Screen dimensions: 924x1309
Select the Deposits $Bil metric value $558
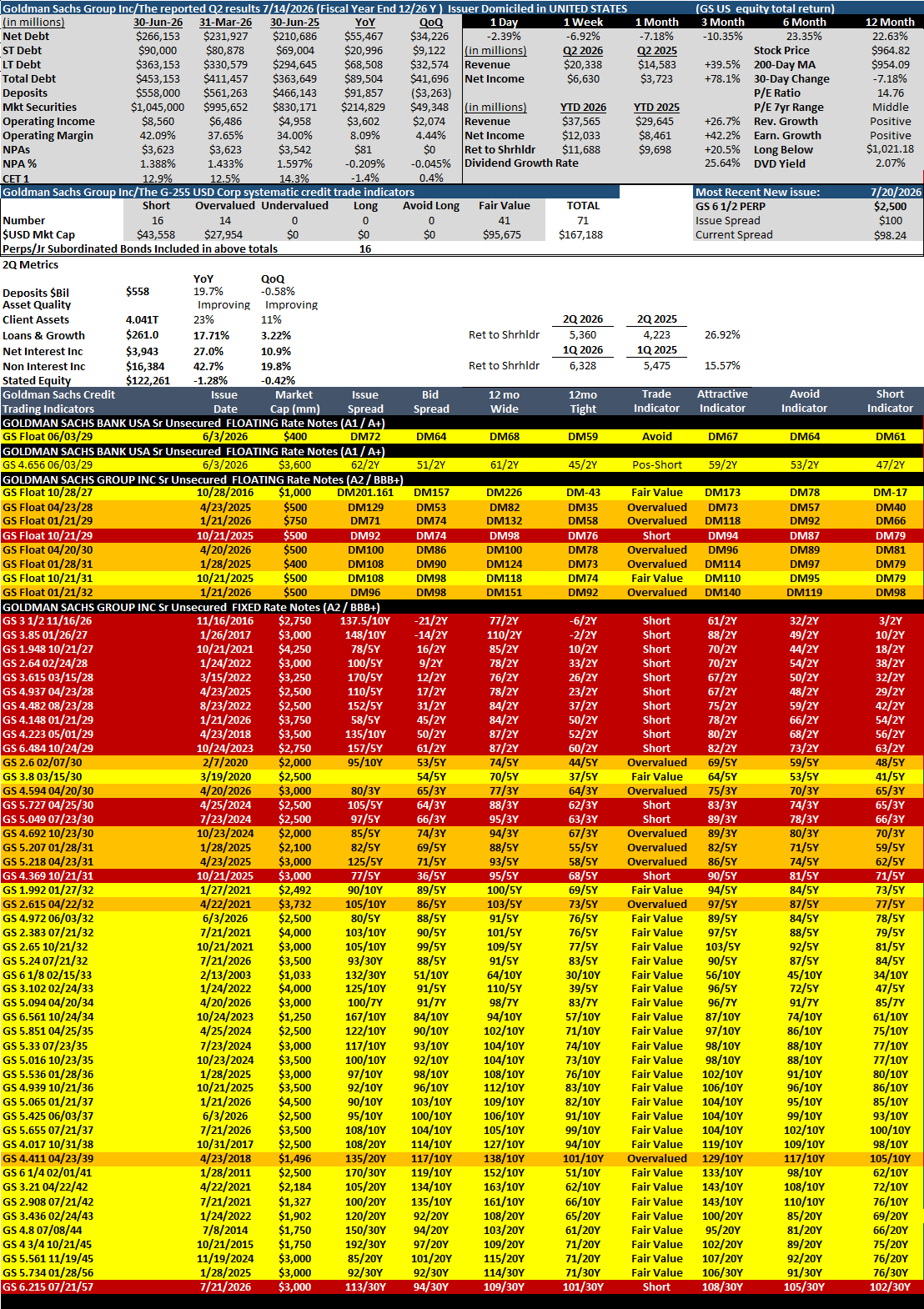pyautogui.click(x=138, y=291)
